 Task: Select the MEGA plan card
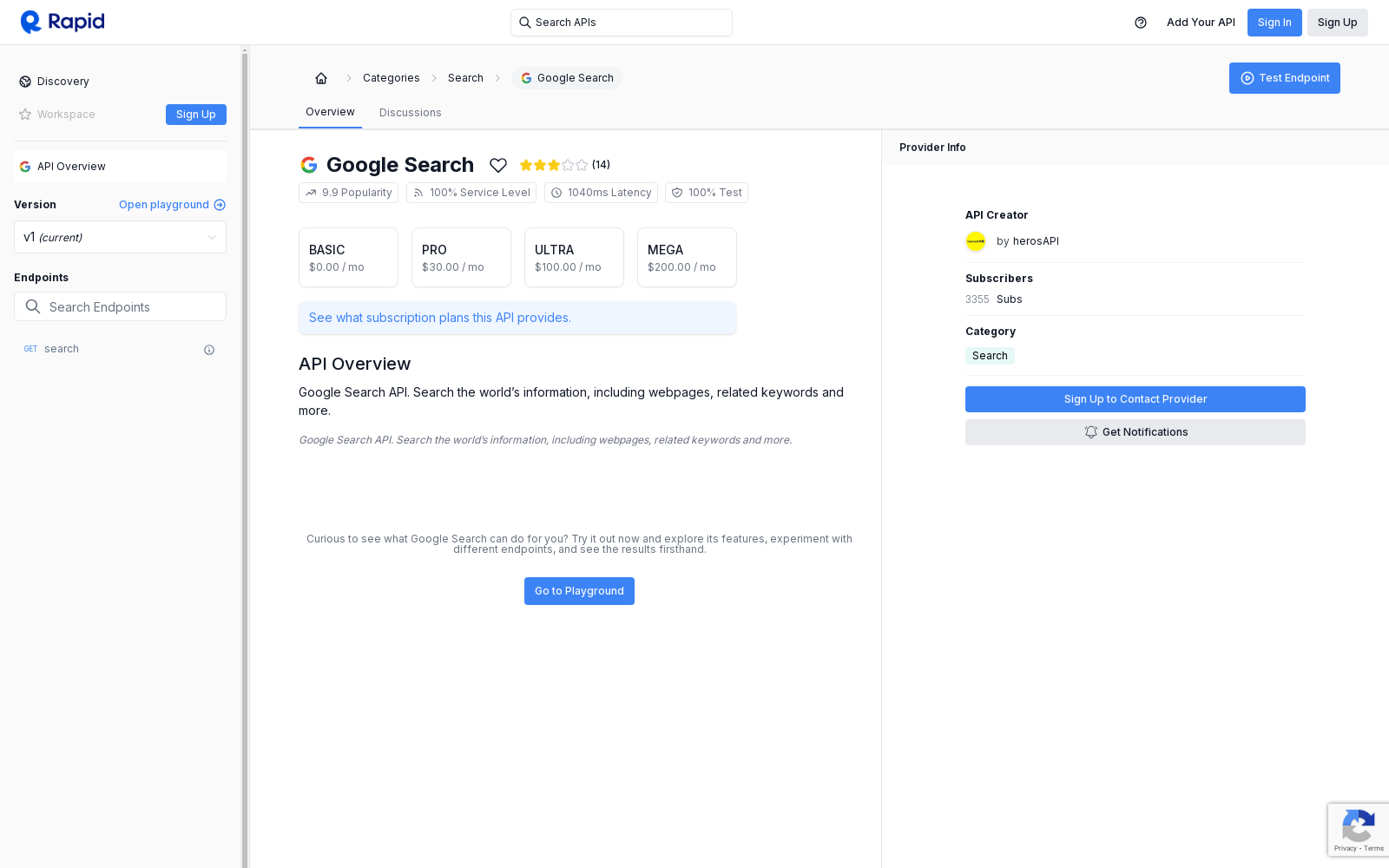[x=687, y=257]
